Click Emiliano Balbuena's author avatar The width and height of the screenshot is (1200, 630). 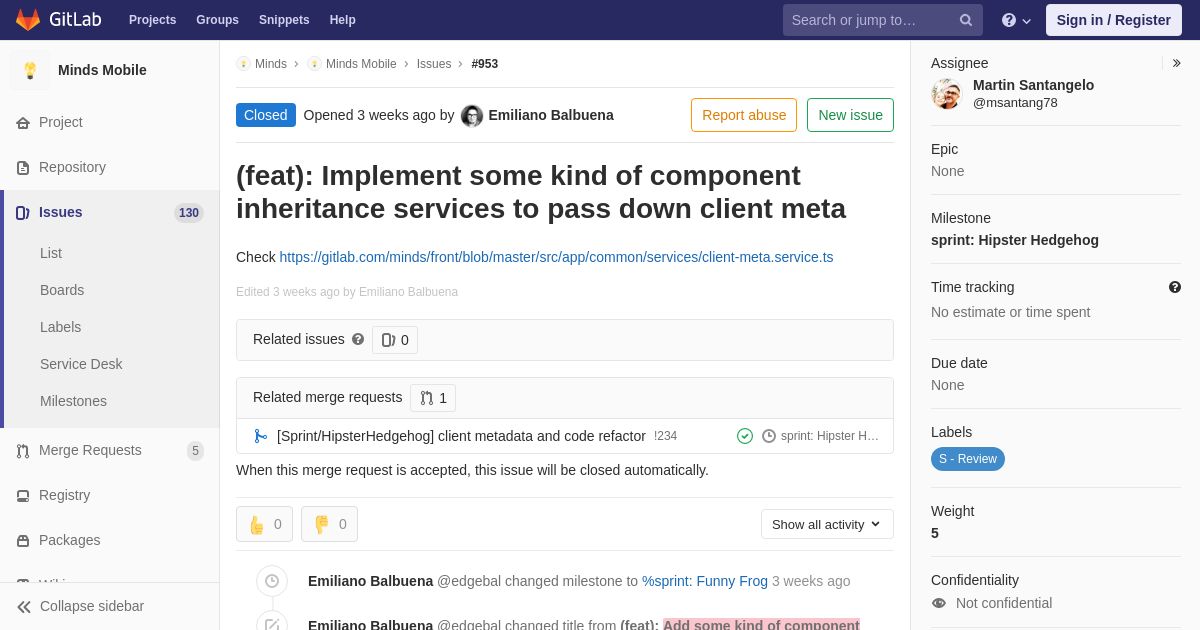point(472,116)
